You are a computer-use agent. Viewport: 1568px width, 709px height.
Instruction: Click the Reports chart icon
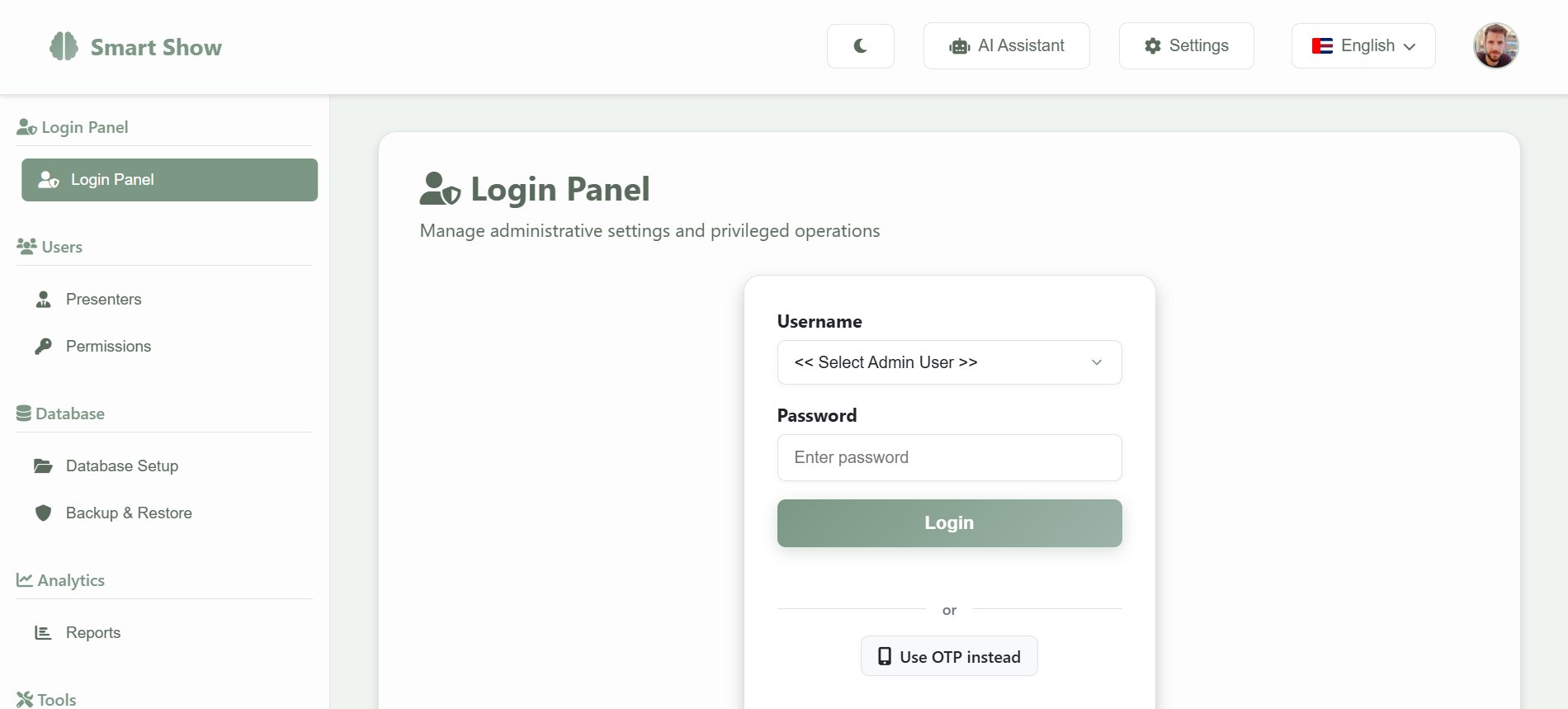tap(43, 633)
